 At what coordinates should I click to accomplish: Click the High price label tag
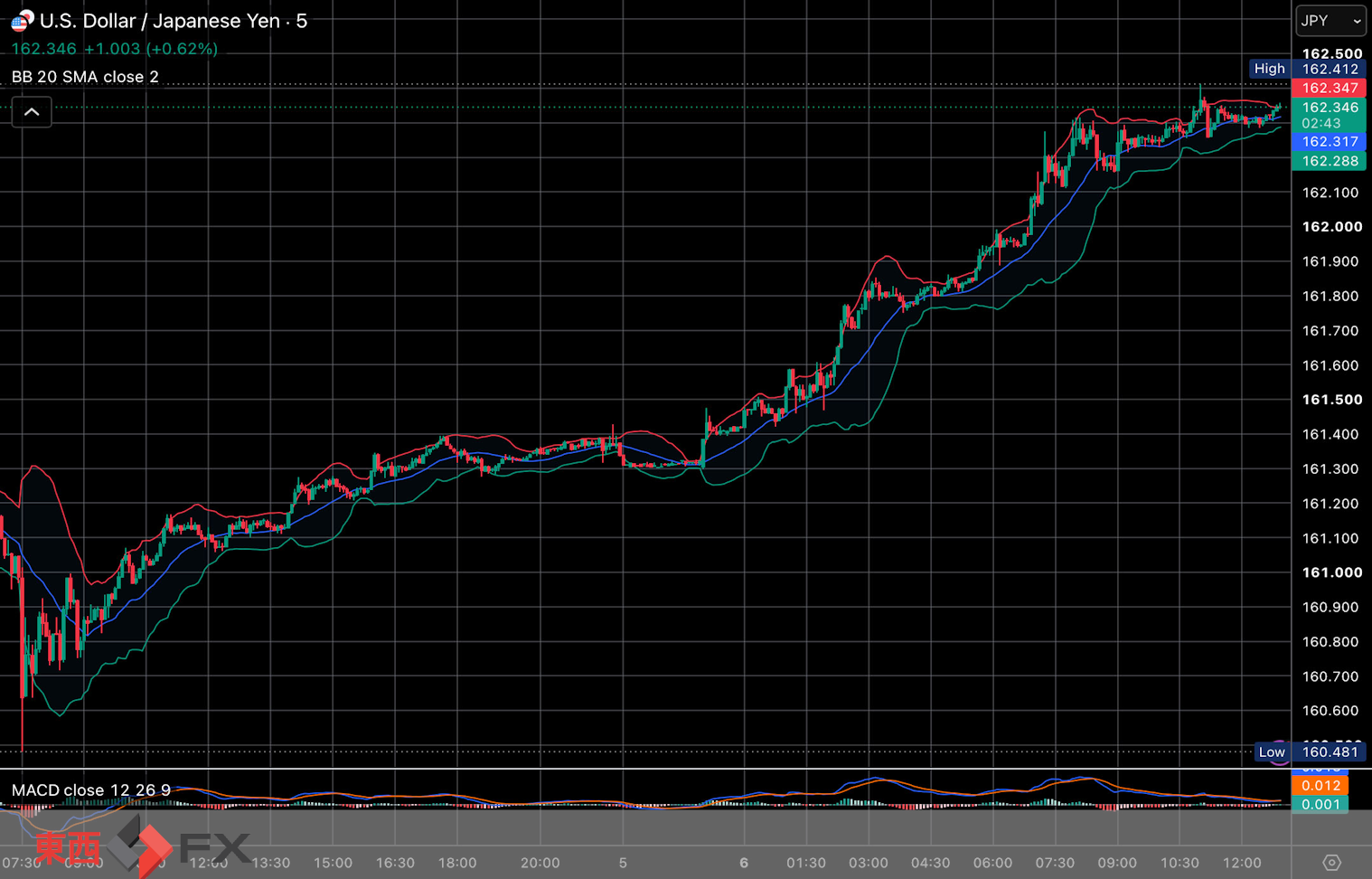(x=1270, y=69)
